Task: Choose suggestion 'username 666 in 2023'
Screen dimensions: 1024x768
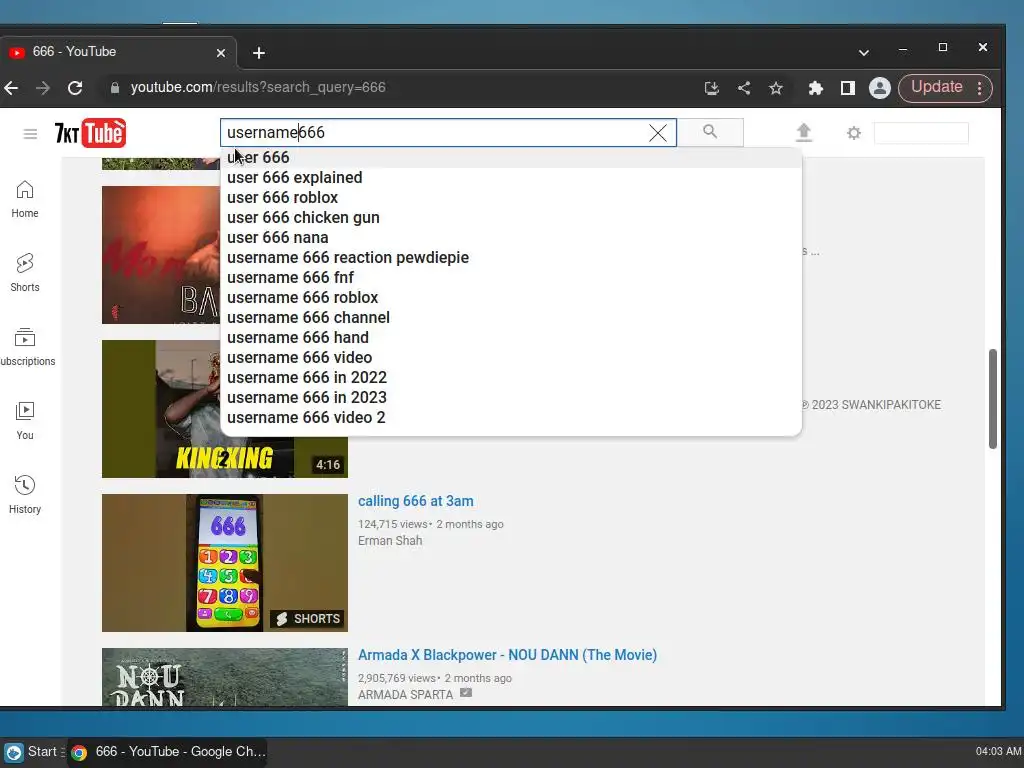Action: 511,398
